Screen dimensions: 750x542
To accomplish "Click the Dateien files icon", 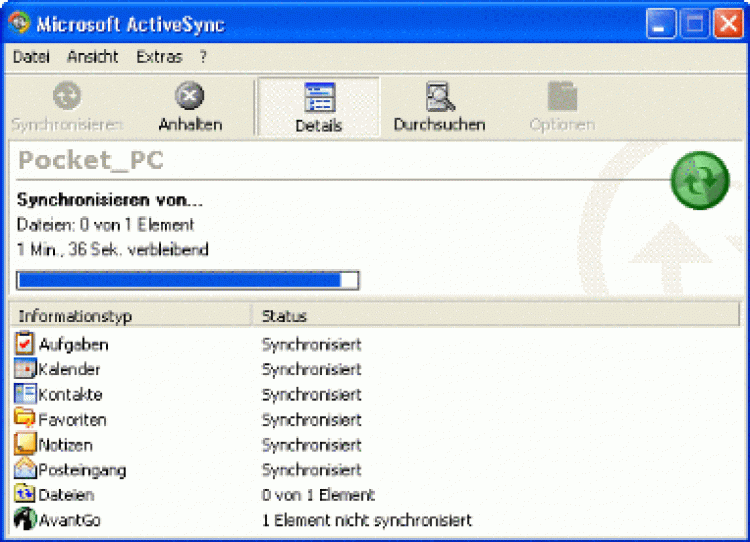I will (26, 494).
